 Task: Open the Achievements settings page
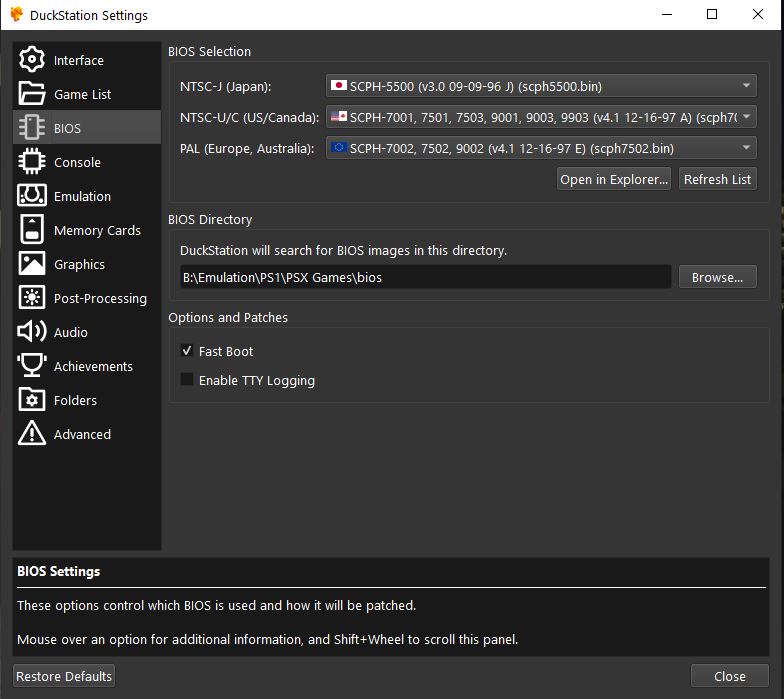(x=86, y=366)
